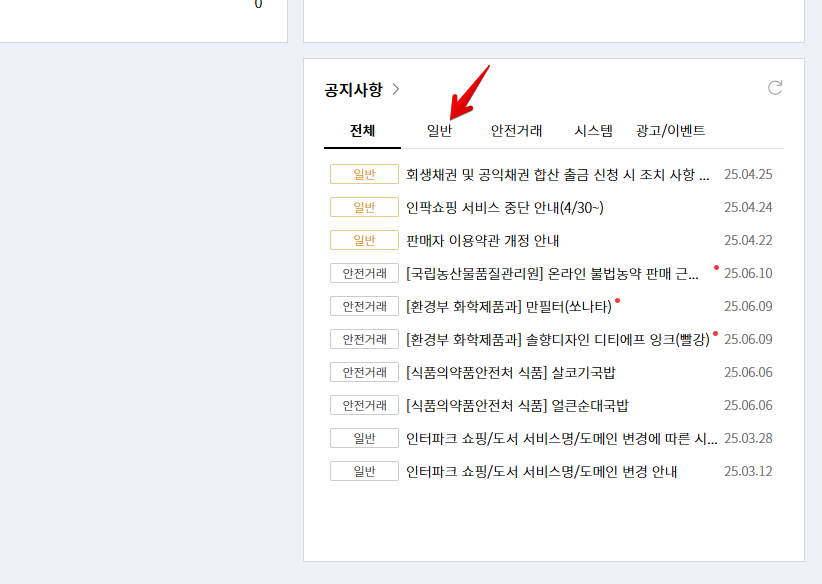
Task: Click the date 25.06.06 beside 얼큰순대국밥
Action: [x=748, y=406]
